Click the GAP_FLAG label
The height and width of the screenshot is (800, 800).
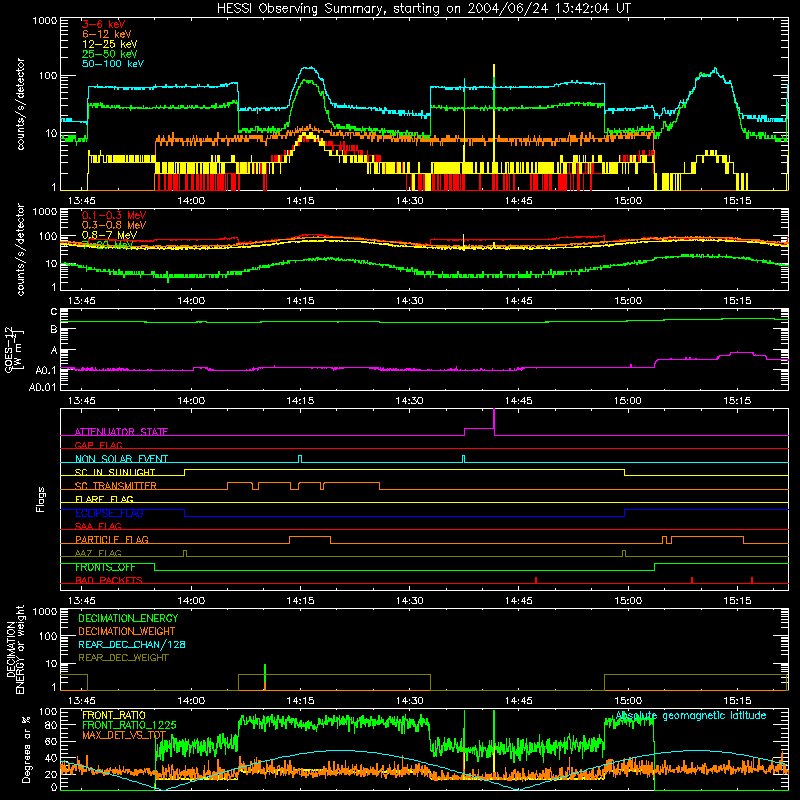98,445
